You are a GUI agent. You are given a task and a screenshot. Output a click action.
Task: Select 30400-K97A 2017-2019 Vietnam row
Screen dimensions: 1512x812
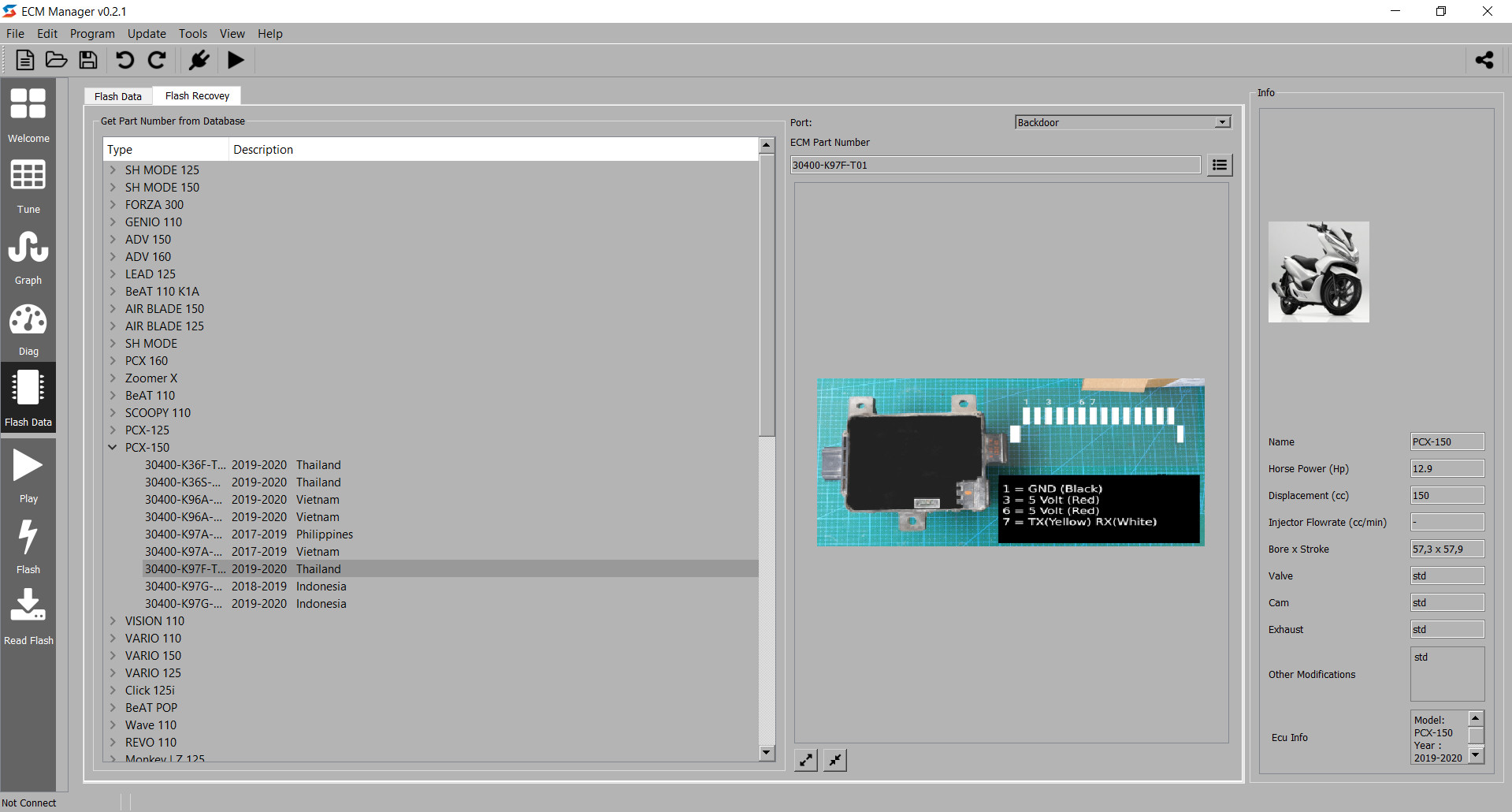[x=450, y=552]
